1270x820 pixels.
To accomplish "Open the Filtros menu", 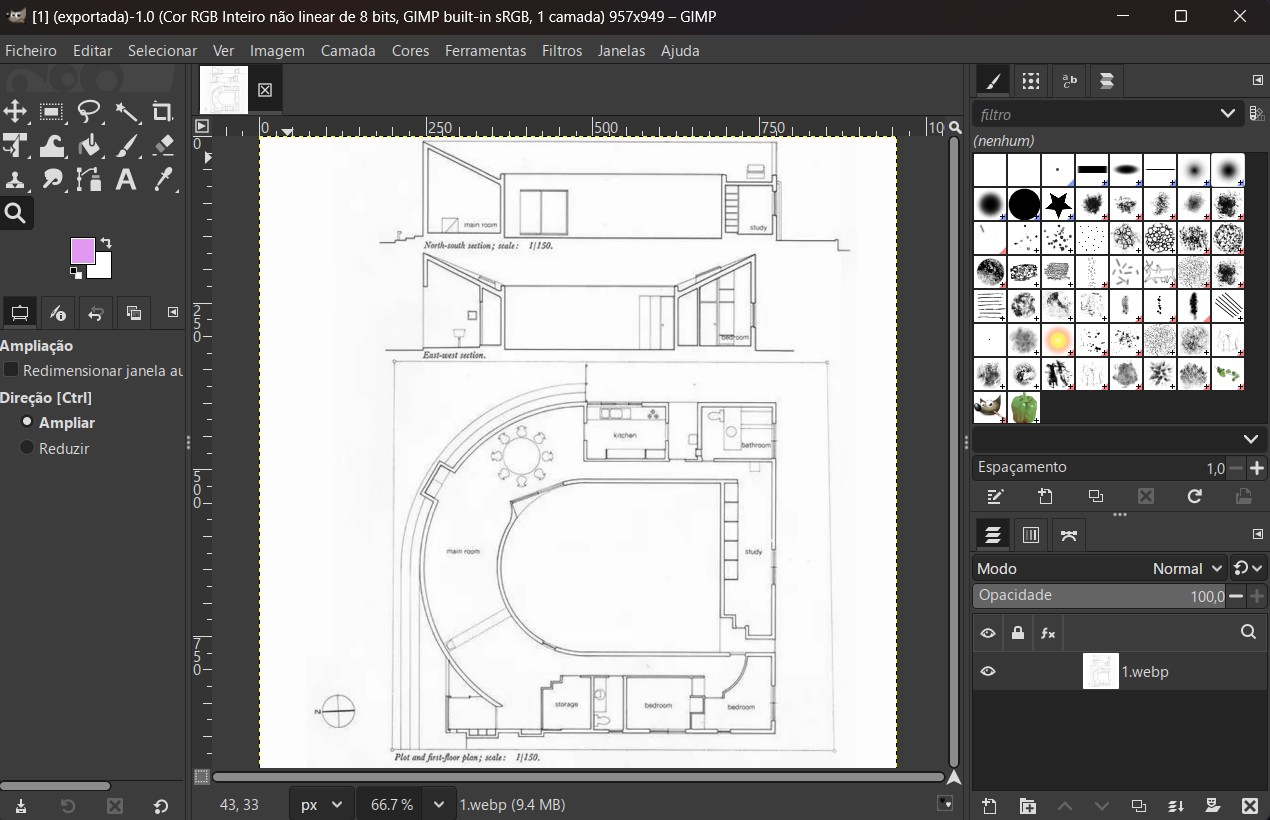I will [x=561, y=50].
